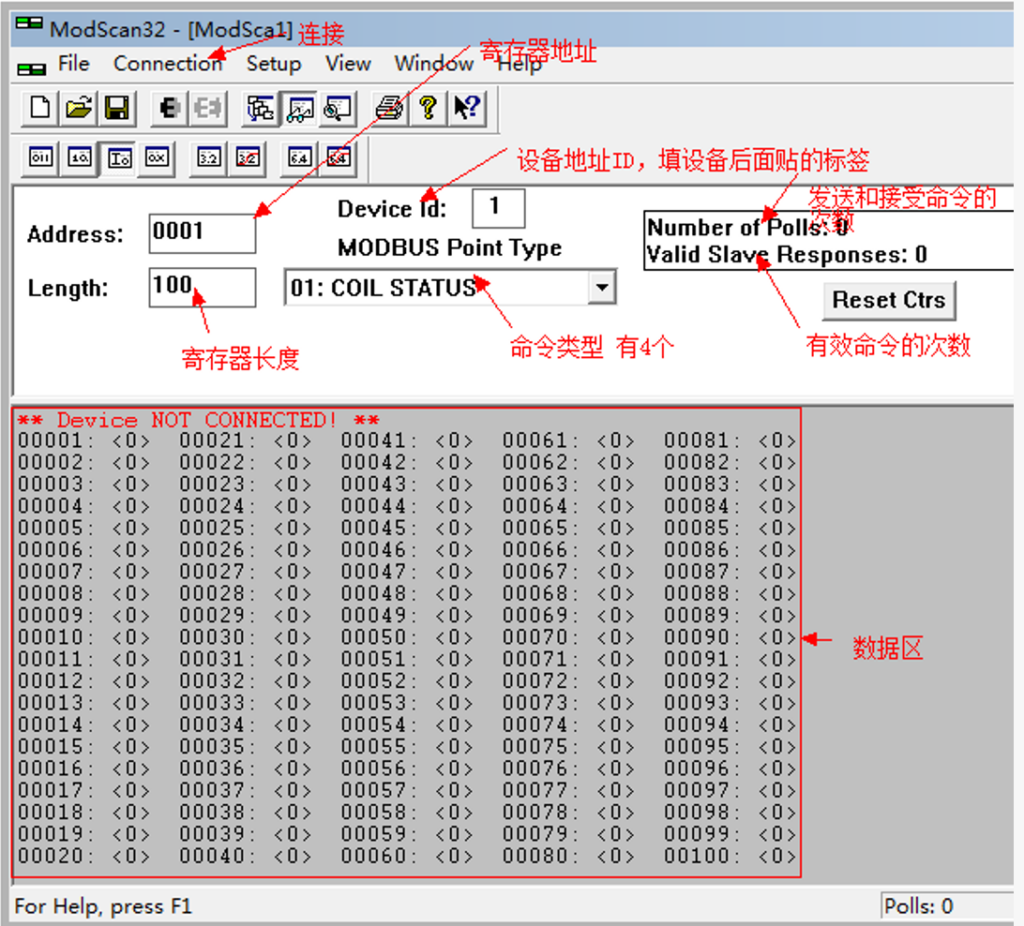1024x926 pixels.
Task: Open the File menu
Action: pos(74,64)
